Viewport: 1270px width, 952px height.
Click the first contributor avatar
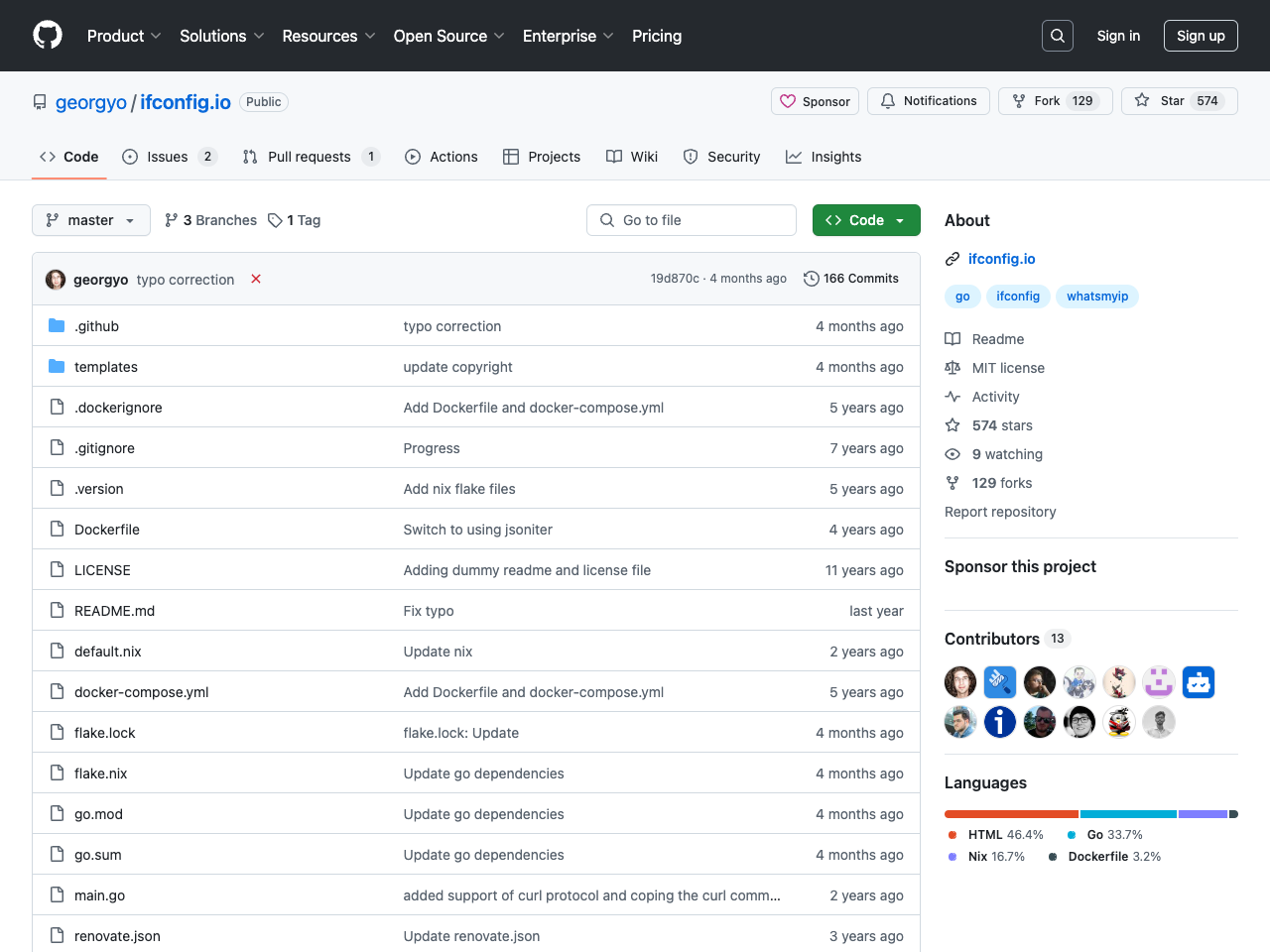tap(960, 682)
